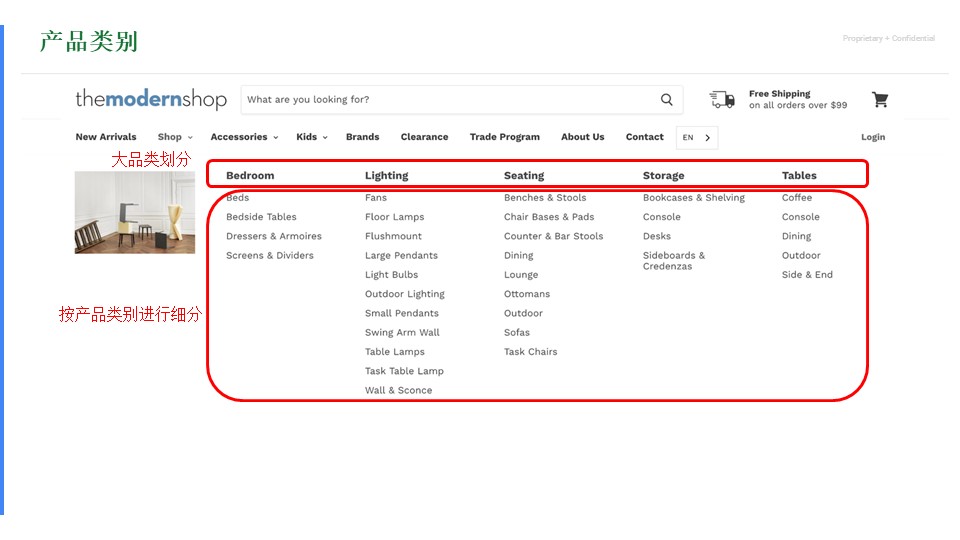Click the furniture promo thumbnail image
The image size is (960, 540).
point(135,212)
